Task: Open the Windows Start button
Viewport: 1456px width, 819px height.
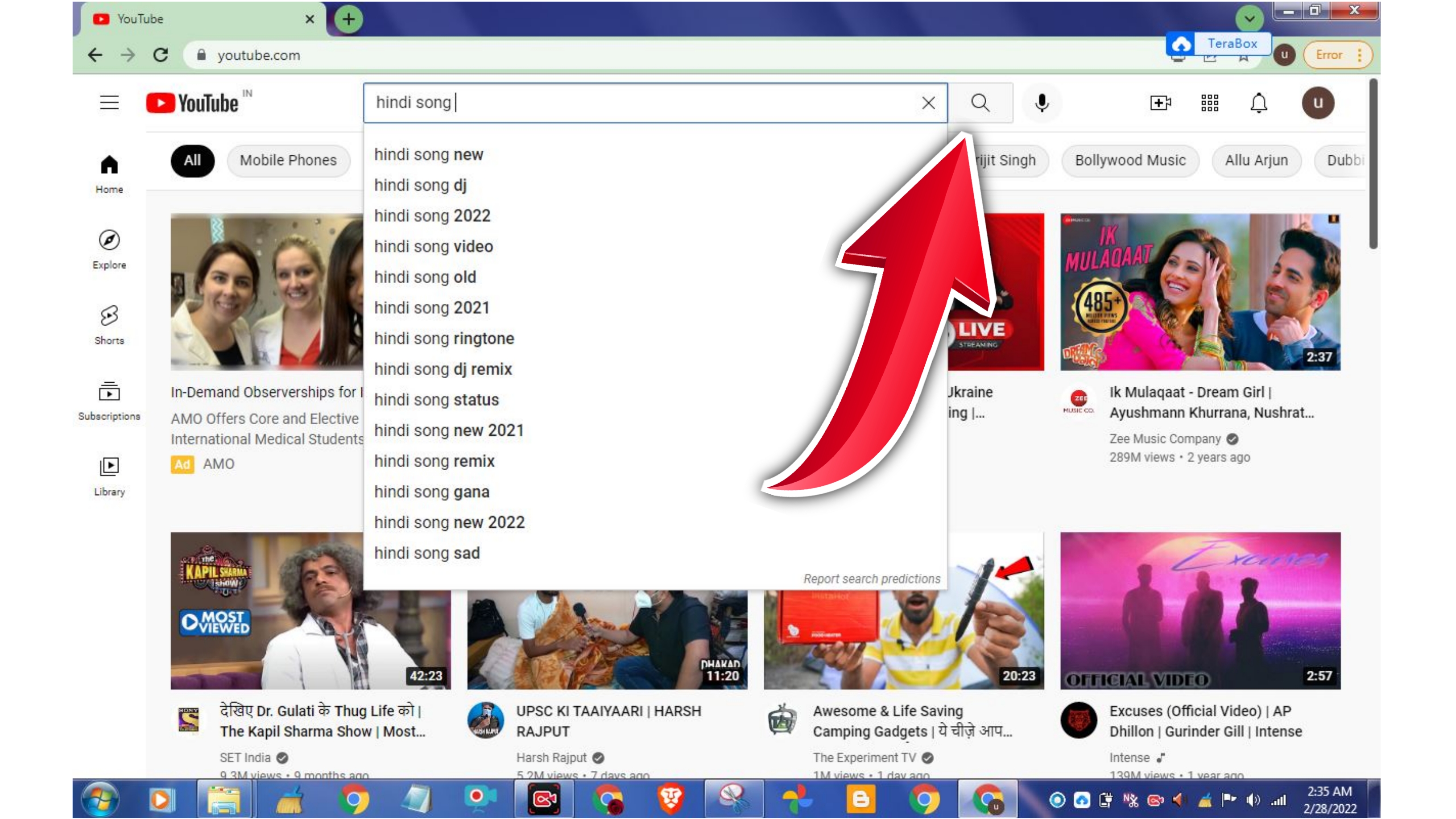Action: coord(100,799)
